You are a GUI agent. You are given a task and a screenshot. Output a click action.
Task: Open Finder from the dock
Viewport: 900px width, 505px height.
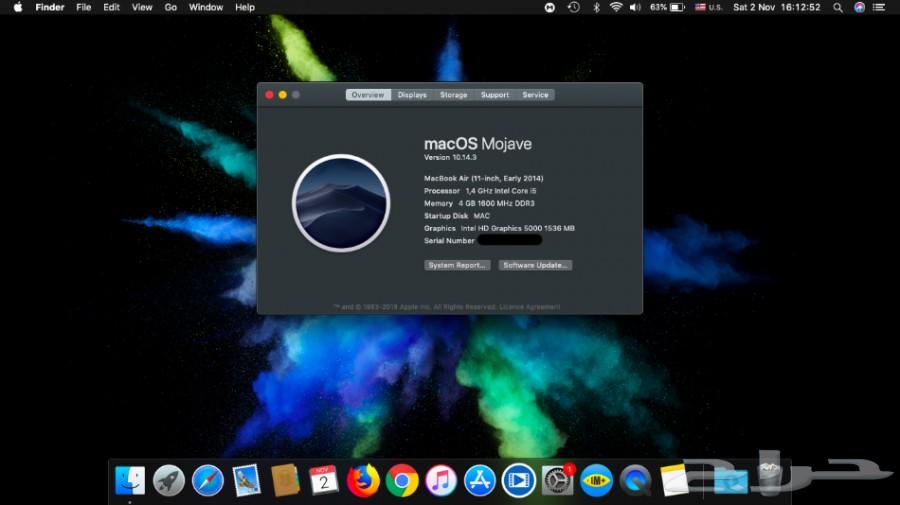point(130,480)
